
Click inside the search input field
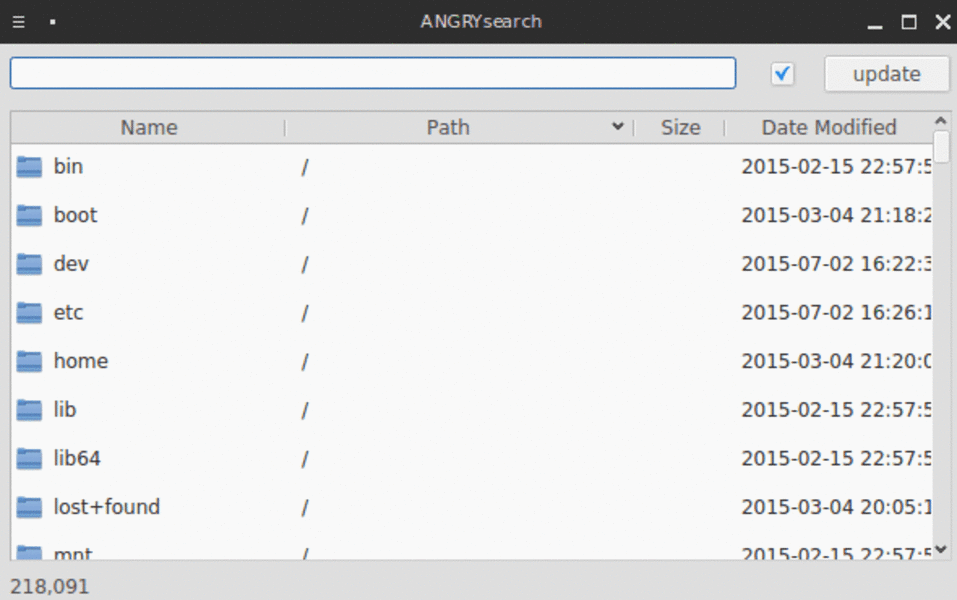[x=372, y=73]
